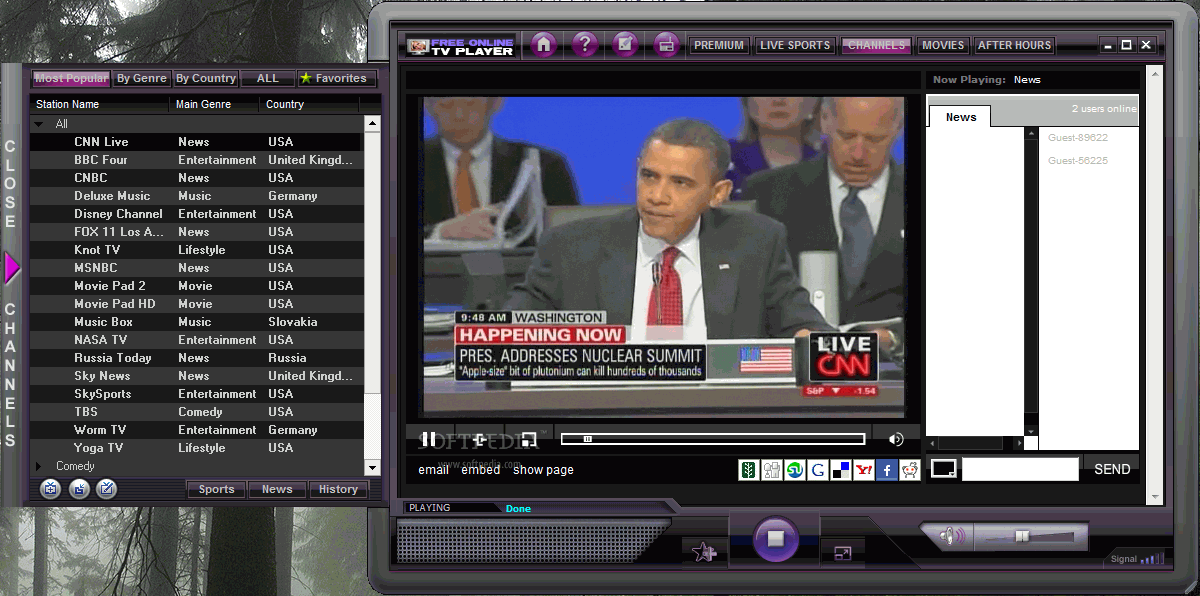Click the green newsvine share icon
Screen dimensions: 1200x596
(x=749, y=470)
